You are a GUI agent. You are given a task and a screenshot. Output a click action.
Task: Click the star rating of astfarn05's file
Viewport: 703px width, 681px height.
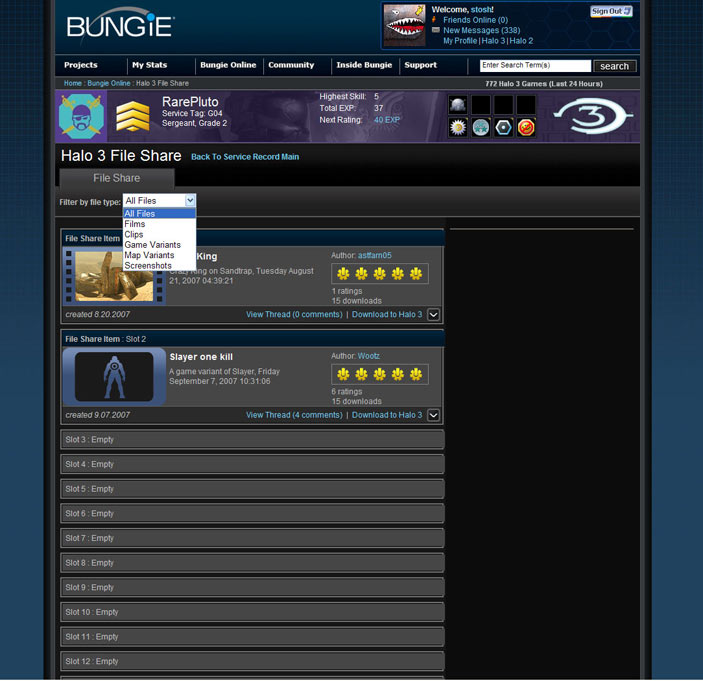[379, 274]
